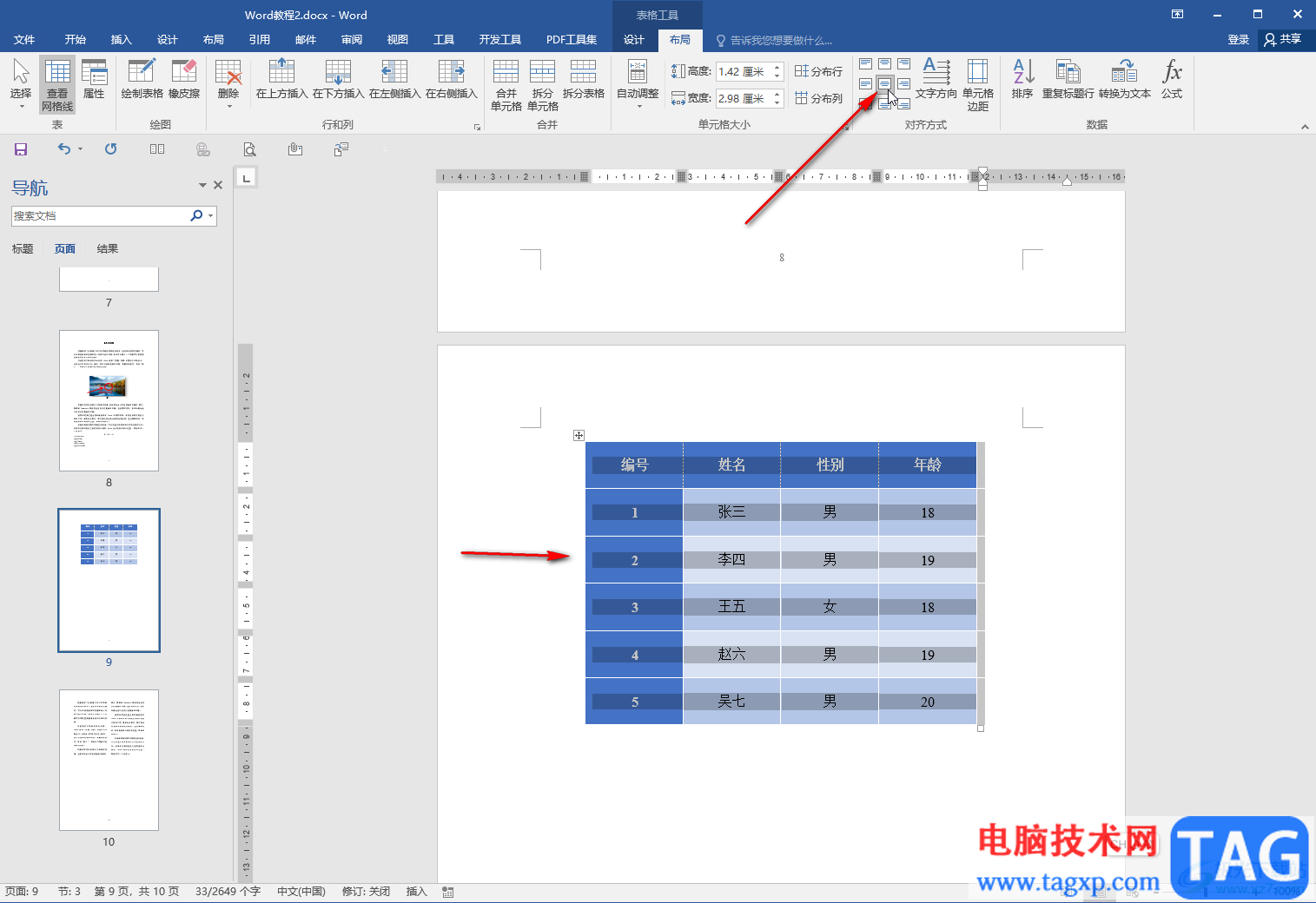Viewport: 1316px width, 903px height.
Task: Click 拆分单元格 (Split Cells)
Action: click(543, 85)
